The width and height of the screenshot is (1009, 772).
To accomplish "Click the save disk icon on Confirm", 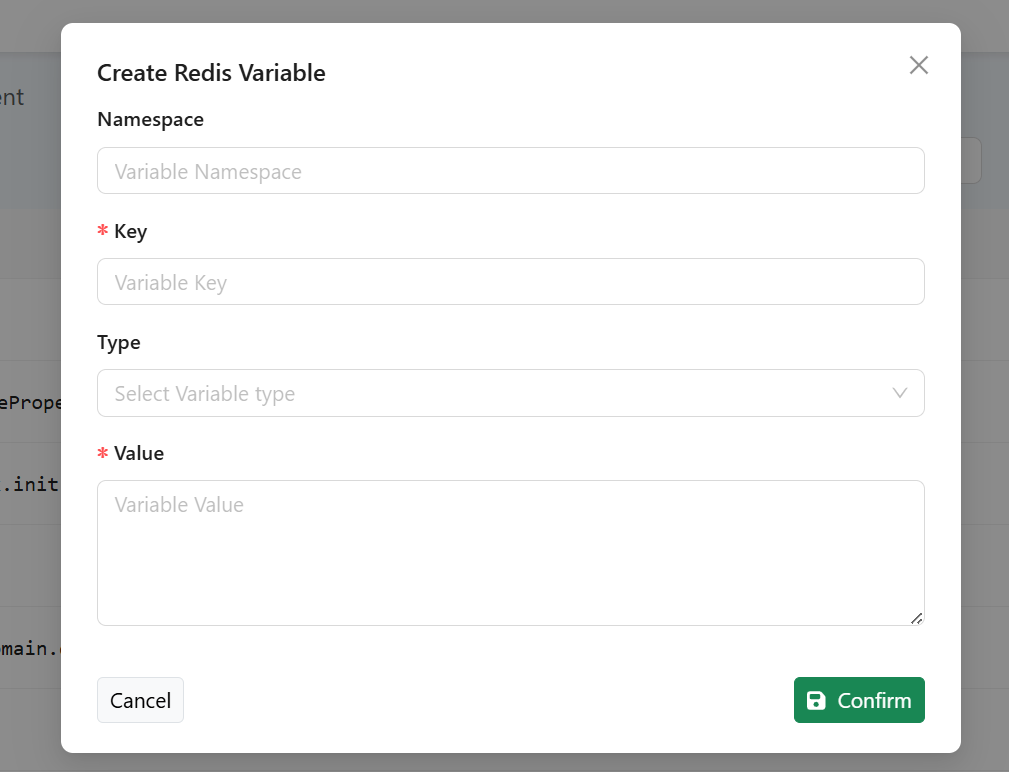I will (816, 701).
